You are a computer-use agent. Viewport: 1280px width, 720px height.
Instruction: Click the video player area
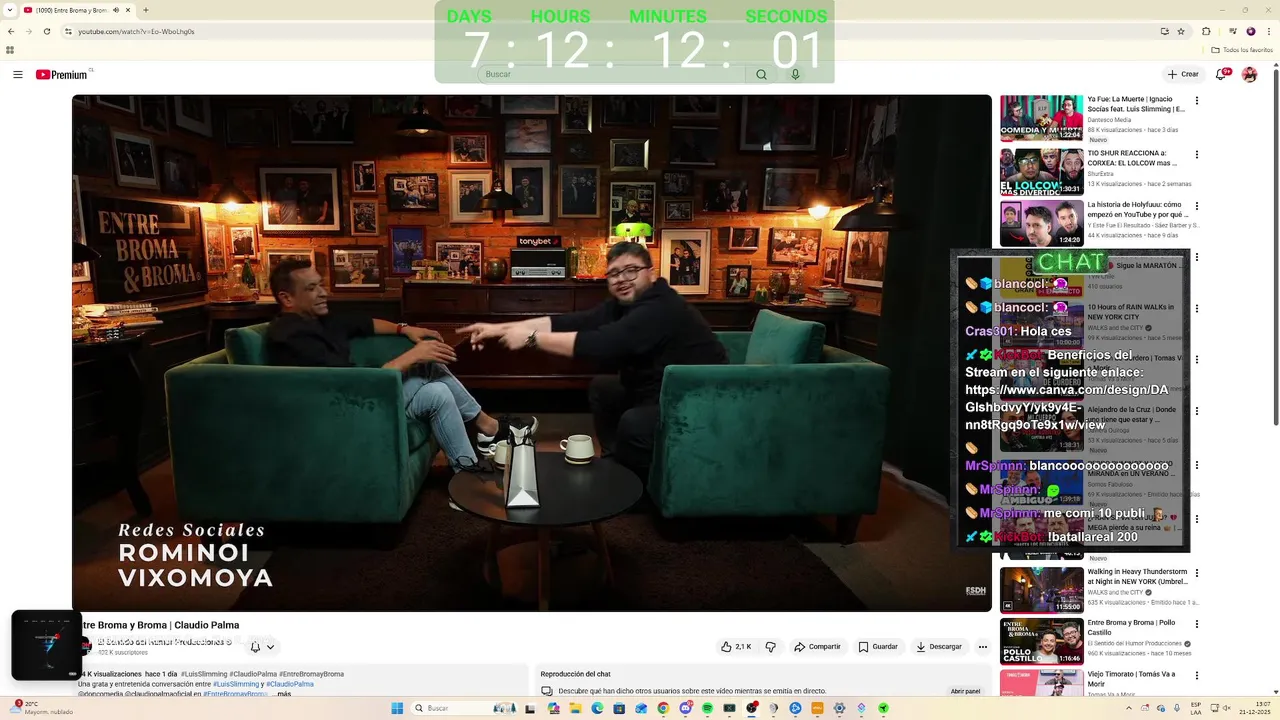531,352
